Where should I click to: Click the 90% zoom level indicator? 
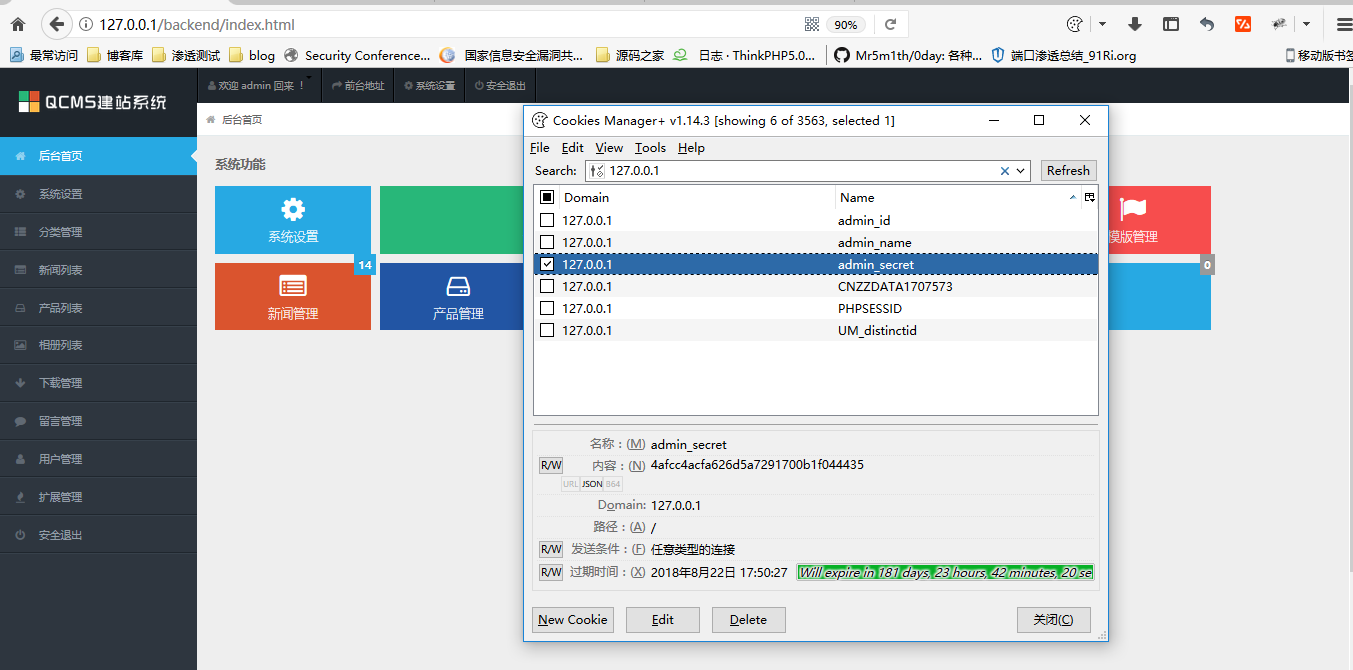click(846, 24)
